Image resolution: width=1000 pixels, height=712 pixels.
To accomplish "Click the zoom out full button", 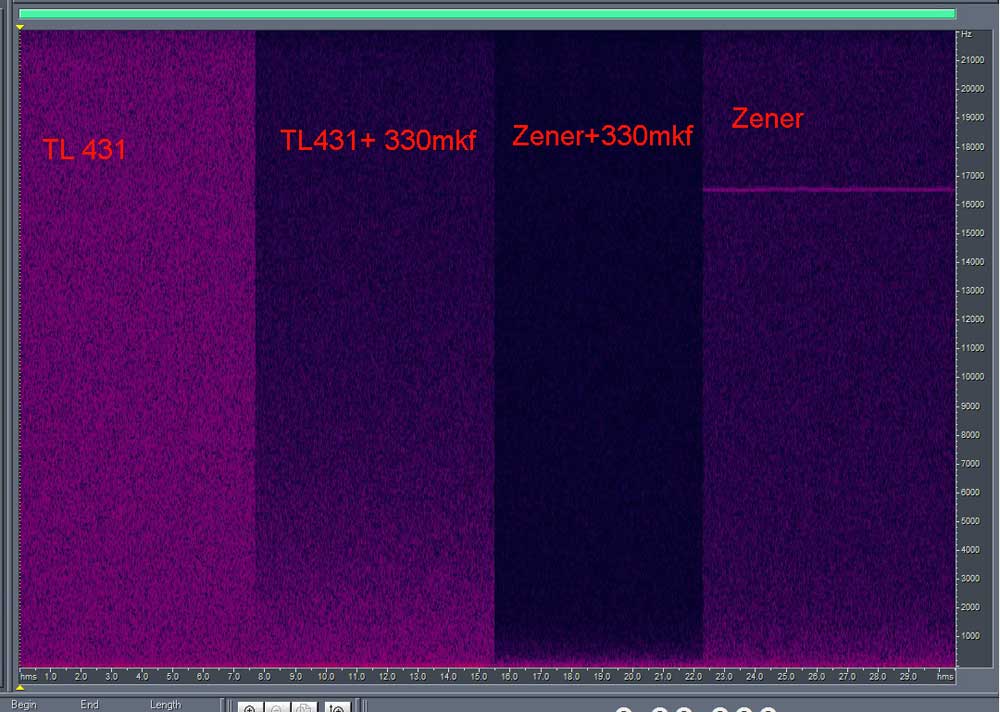I will click(304, 707).
